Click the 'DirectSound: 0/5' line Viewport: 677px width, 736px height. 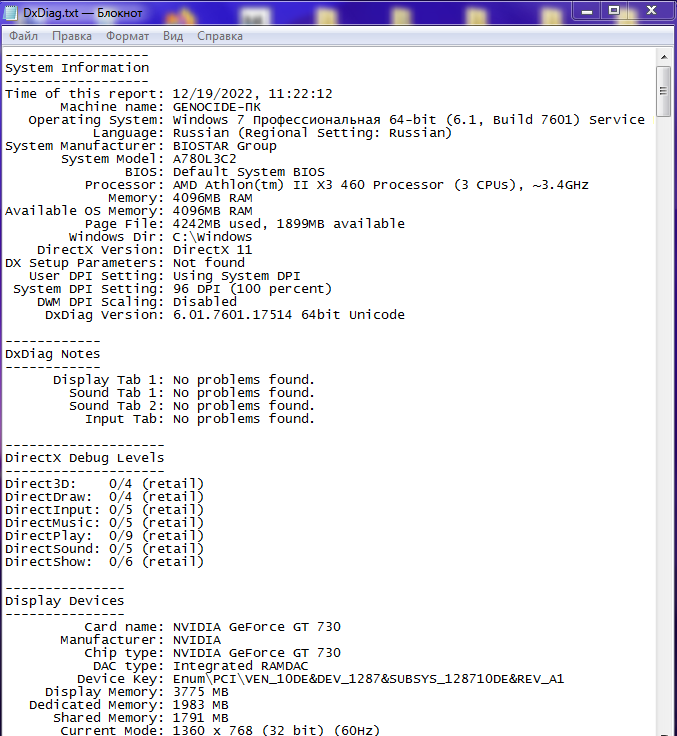pos(104,549)
